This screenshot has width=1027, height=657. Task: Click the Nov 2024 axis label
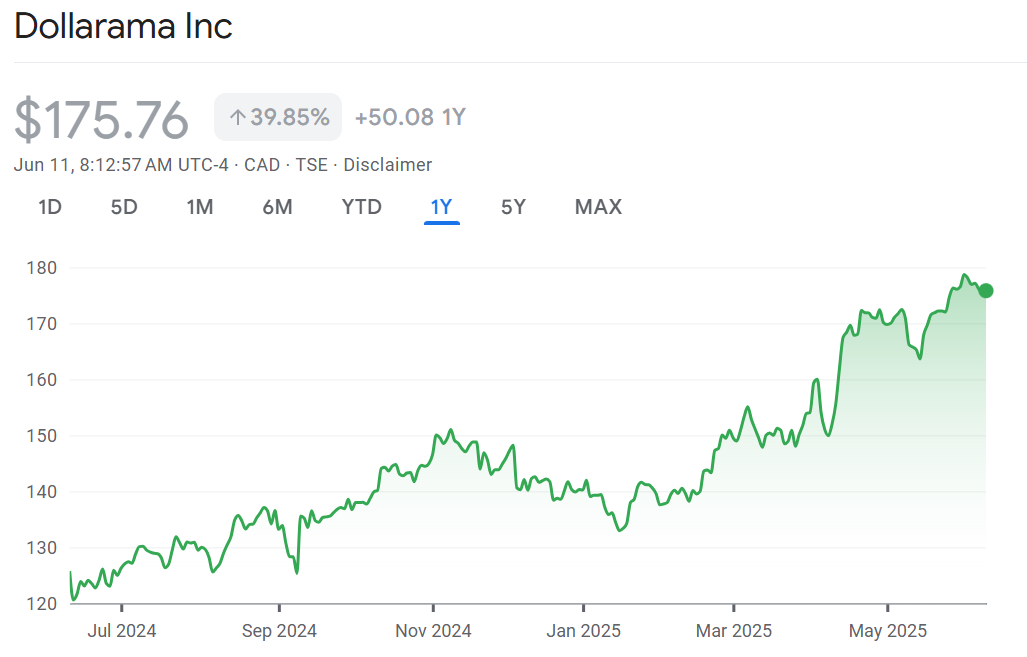(x=433, y=631)
